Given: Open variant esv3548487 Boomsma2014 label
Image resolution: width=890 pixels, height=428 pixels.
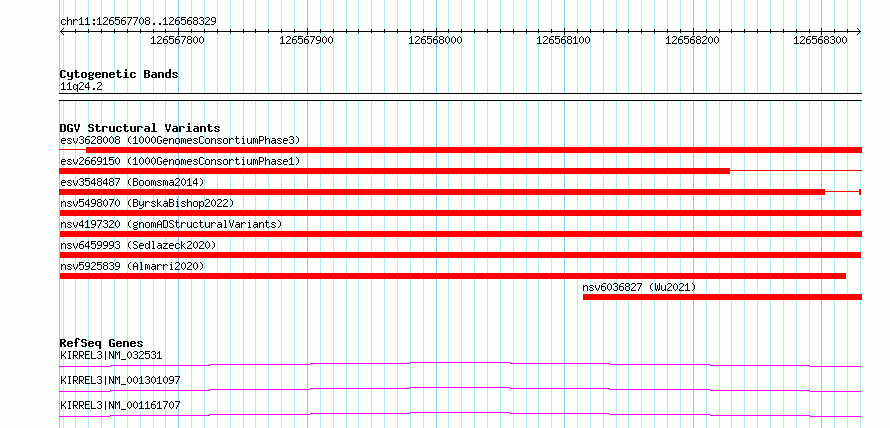Looking at the screenshot, I should [x=132, y=182].
